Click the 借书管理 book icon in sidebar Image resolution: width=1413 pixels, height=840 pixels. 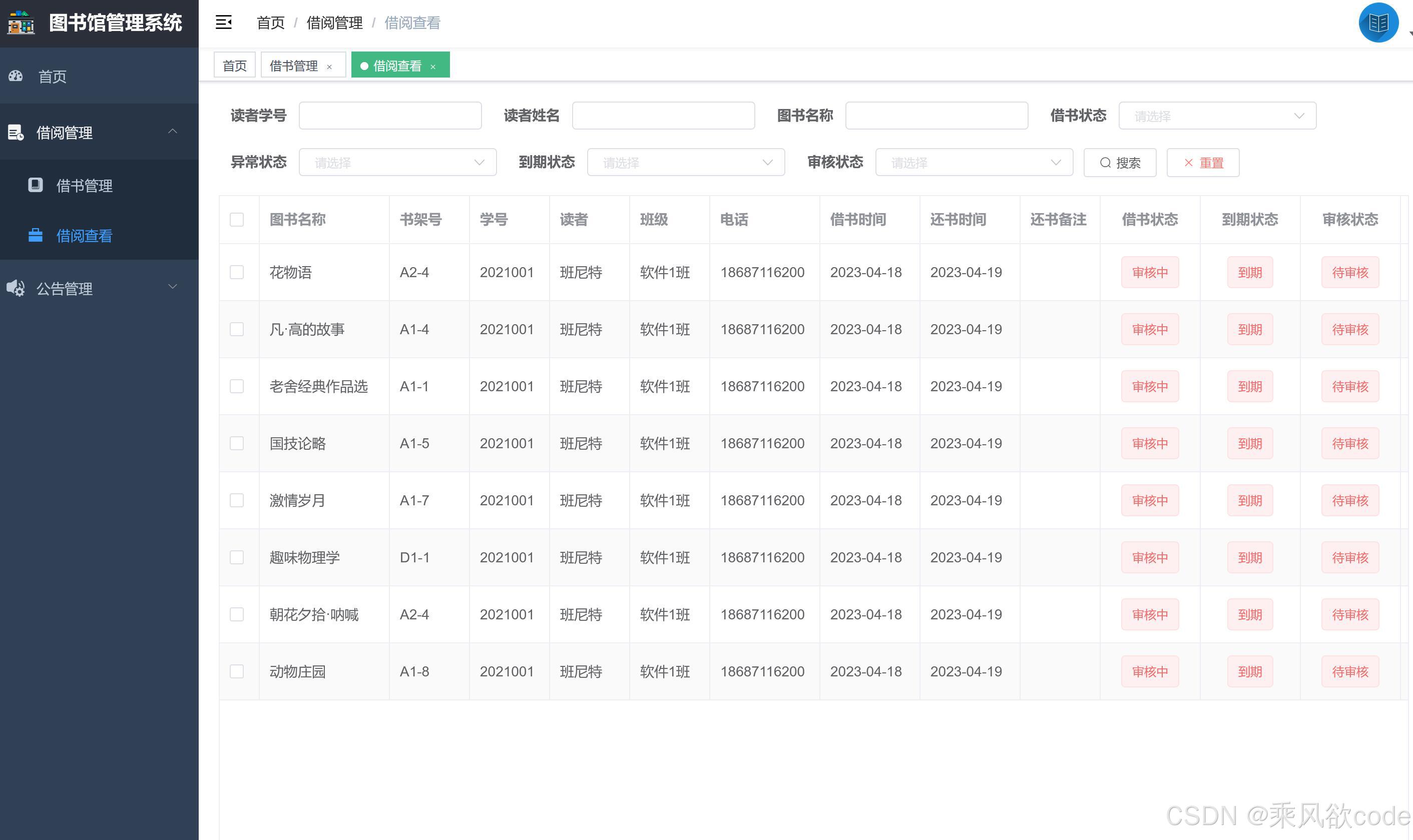(35, 185)
